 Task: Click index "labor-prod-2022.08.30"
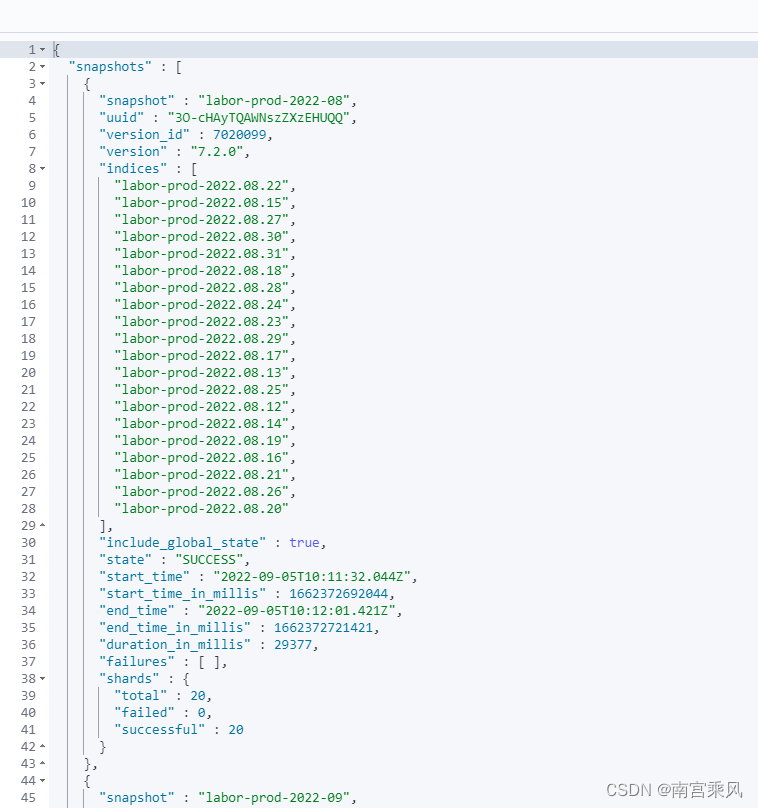[x=202, y=237]
